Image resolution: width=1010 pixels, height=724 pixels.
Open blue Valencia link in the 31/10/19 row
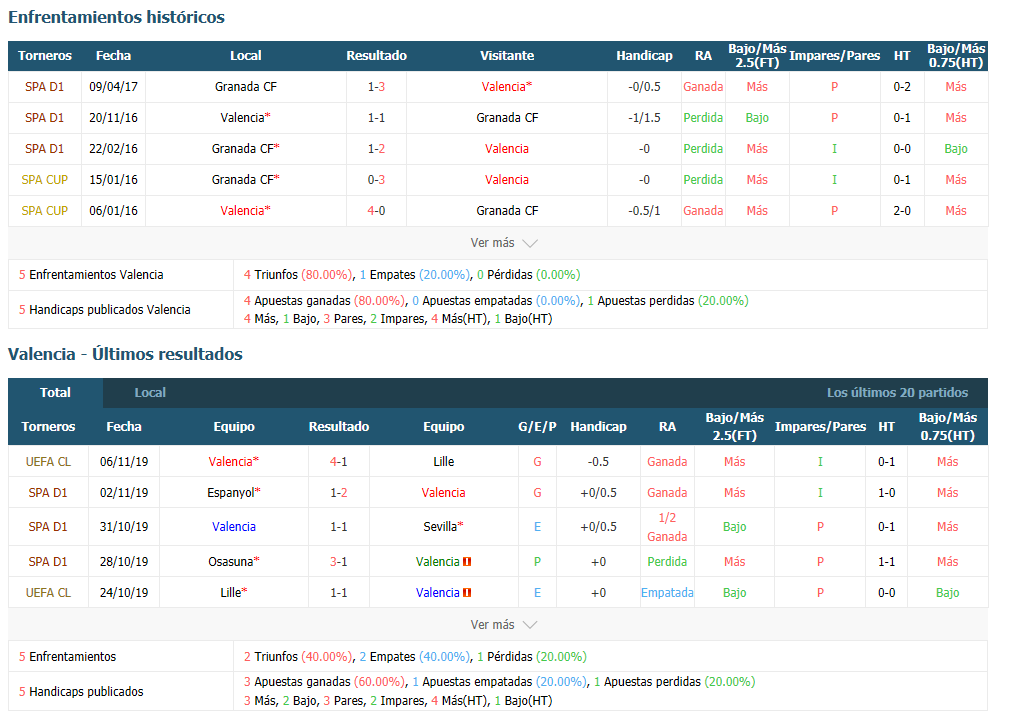click(x=234, y=527)
